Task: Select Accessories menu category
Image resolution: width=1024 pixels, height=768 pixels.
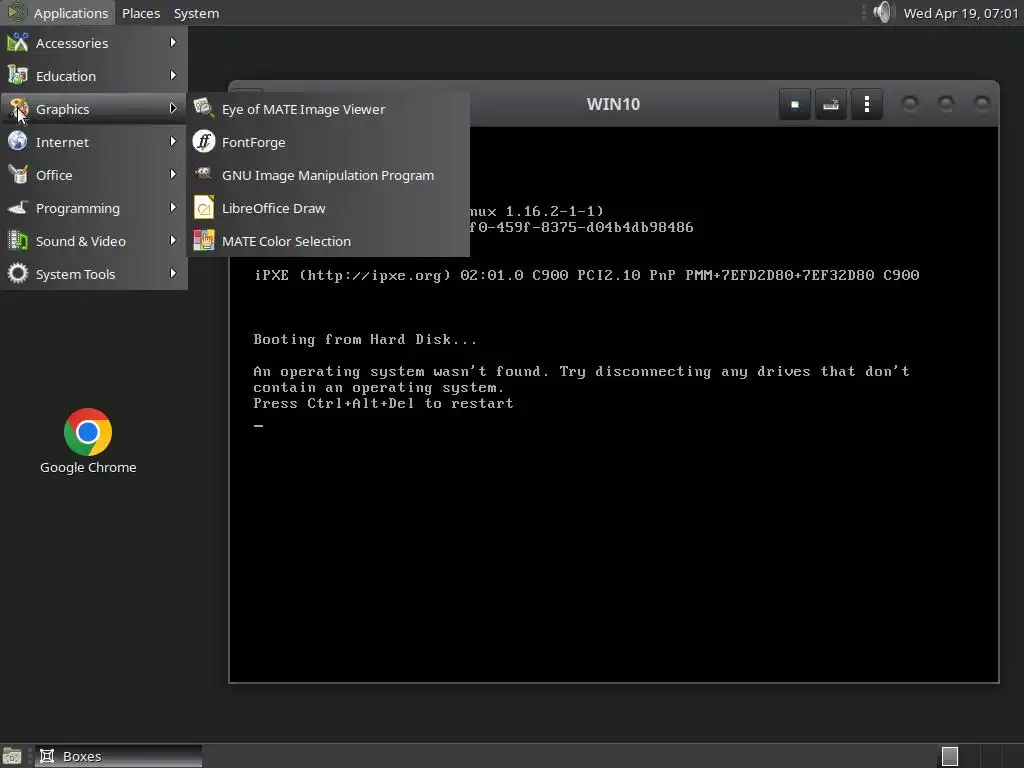Action: [94, 43]
